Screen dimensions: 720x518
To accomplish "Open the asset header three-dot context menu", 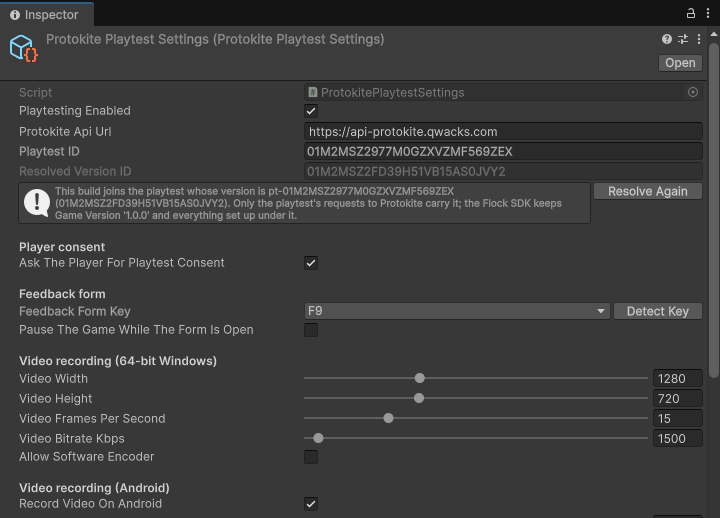I will coord(698,39).
